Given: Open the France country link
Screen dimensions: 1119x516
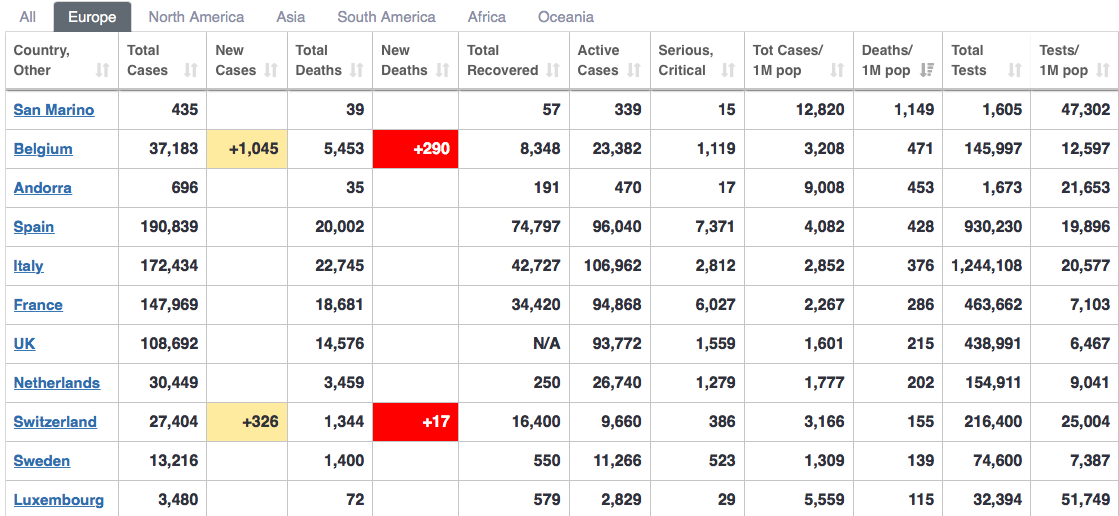Looking at the screenshot, I should [38, 305].
